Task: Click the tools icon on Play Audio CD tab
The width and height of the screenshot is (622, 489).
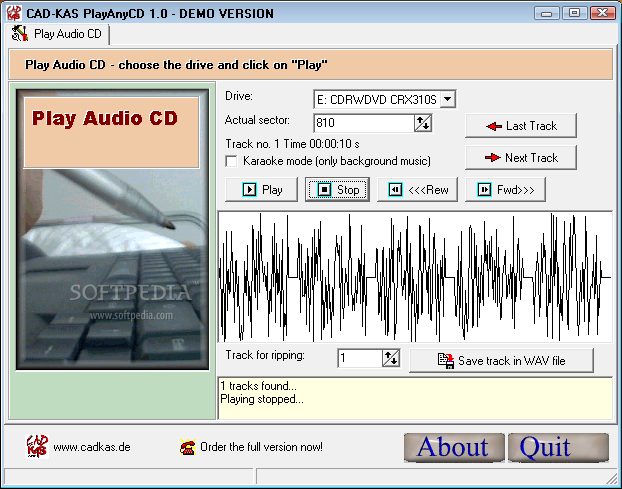Action: click(x=20, y=33)
